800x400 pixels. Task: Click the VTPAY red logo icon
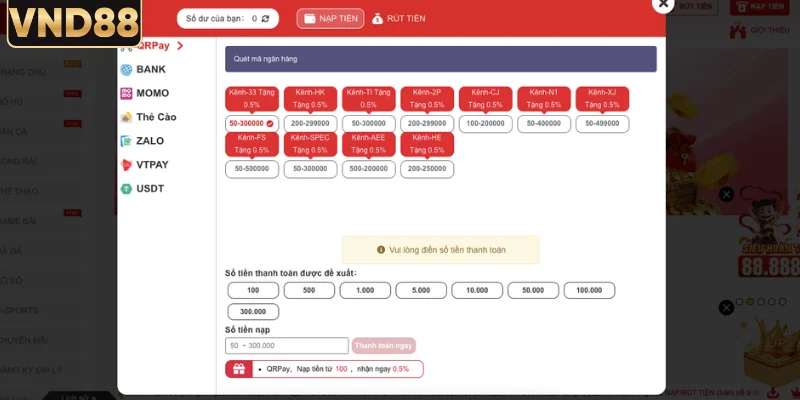[126, 165]
